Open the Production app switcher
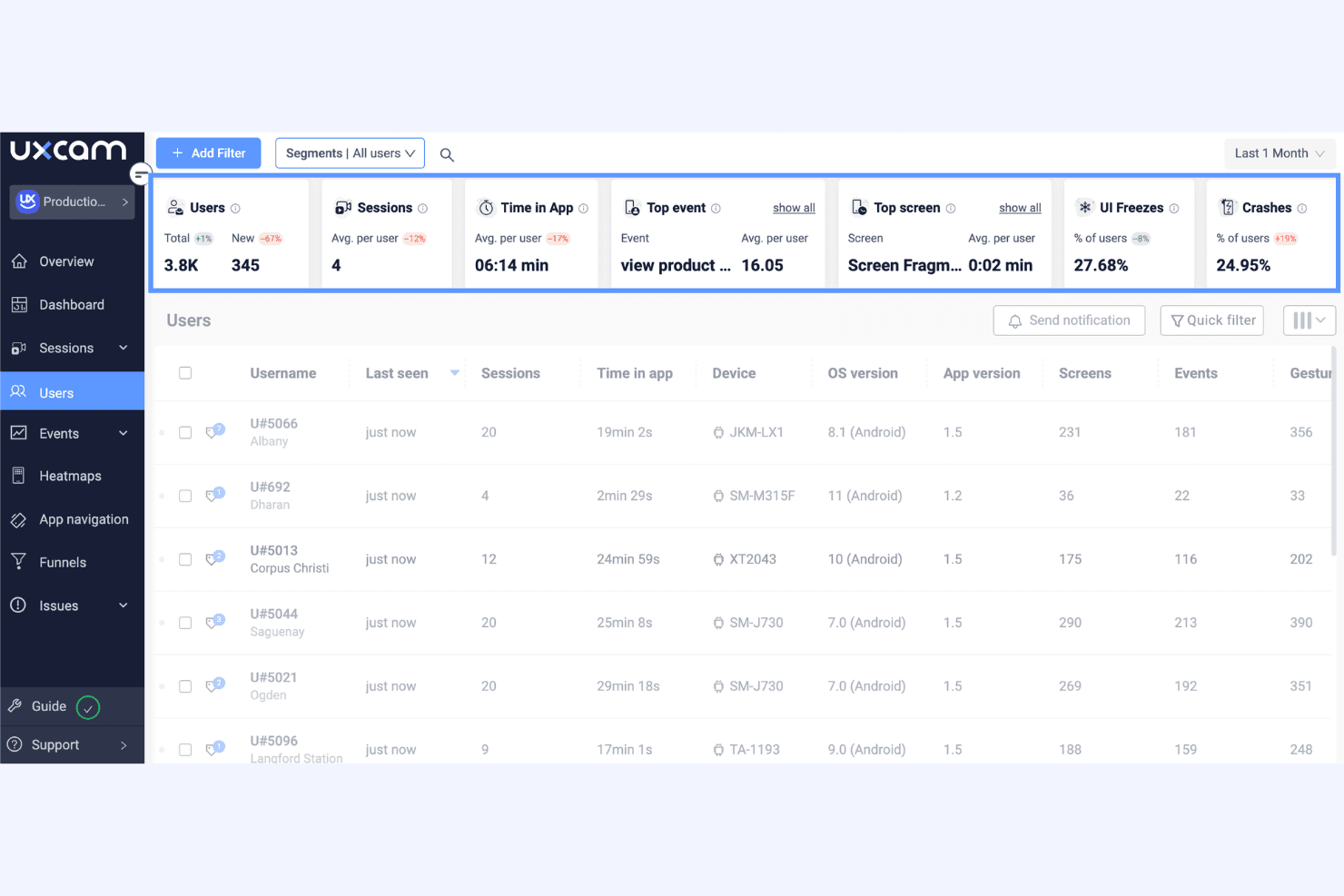 (x=72, y=202)
